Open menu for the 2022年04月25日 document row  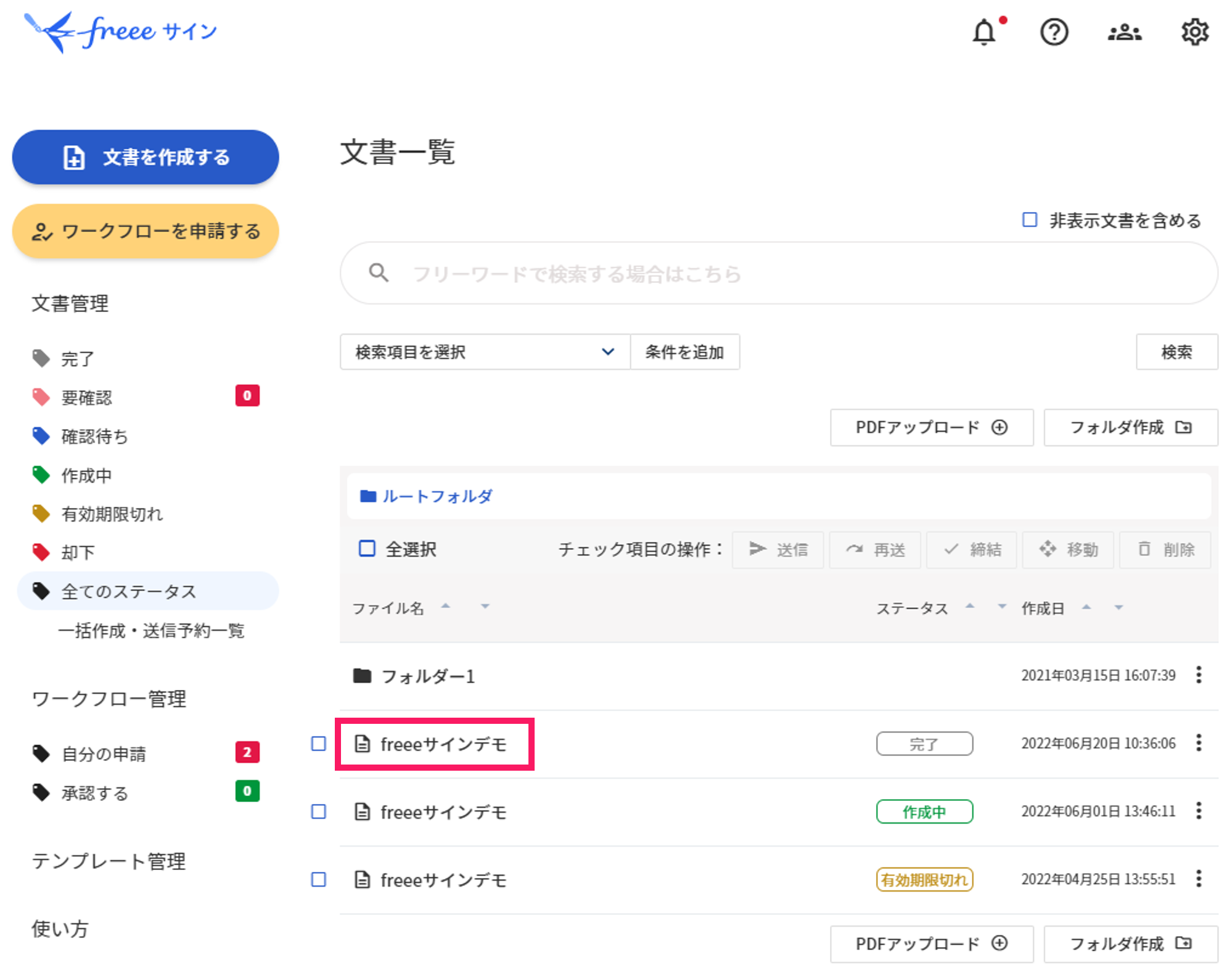[x=1198, y=879]
